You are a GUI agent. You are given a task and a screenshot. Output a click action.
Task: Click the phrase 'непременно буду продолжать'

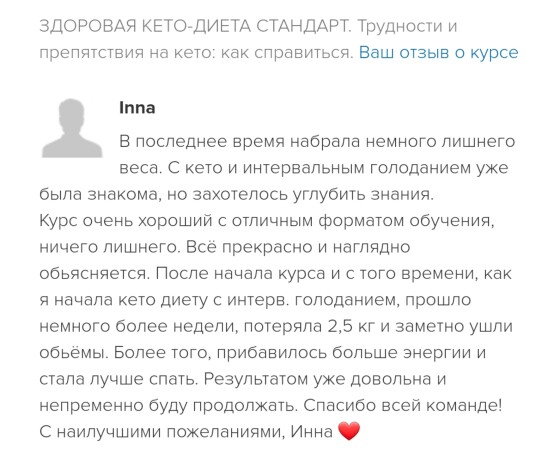pyautogui.click(x=168, y=406)
